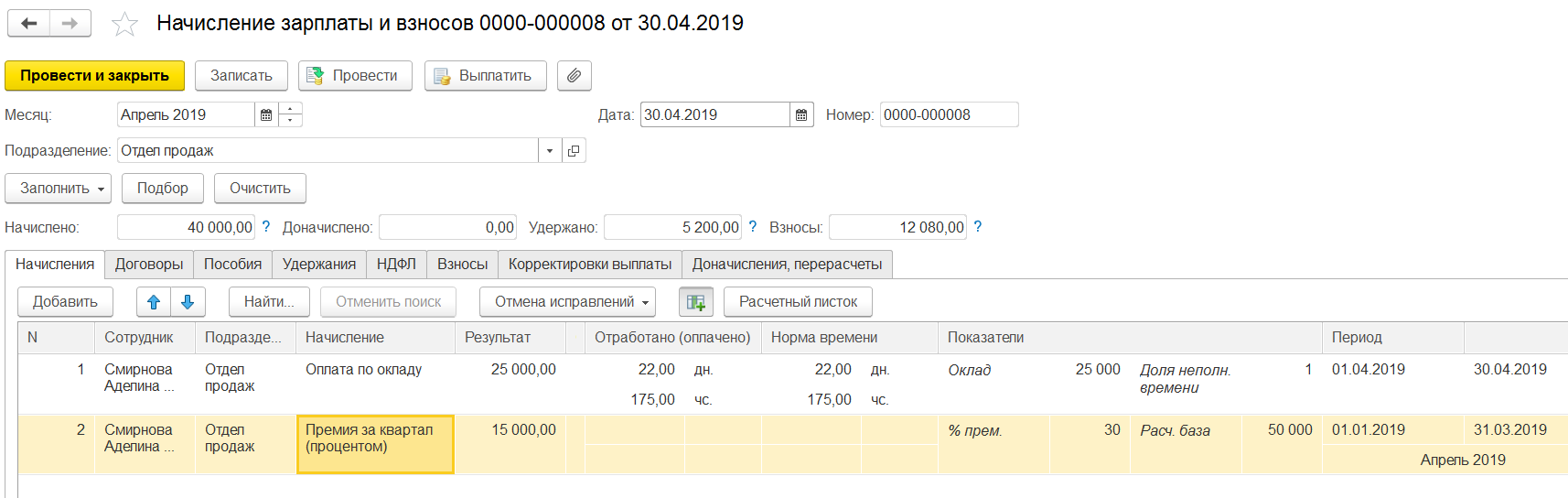Open the Заполнить dropdown button
Screen dimensions: 1568x498
pyautogui.click(x=59, y=189)
